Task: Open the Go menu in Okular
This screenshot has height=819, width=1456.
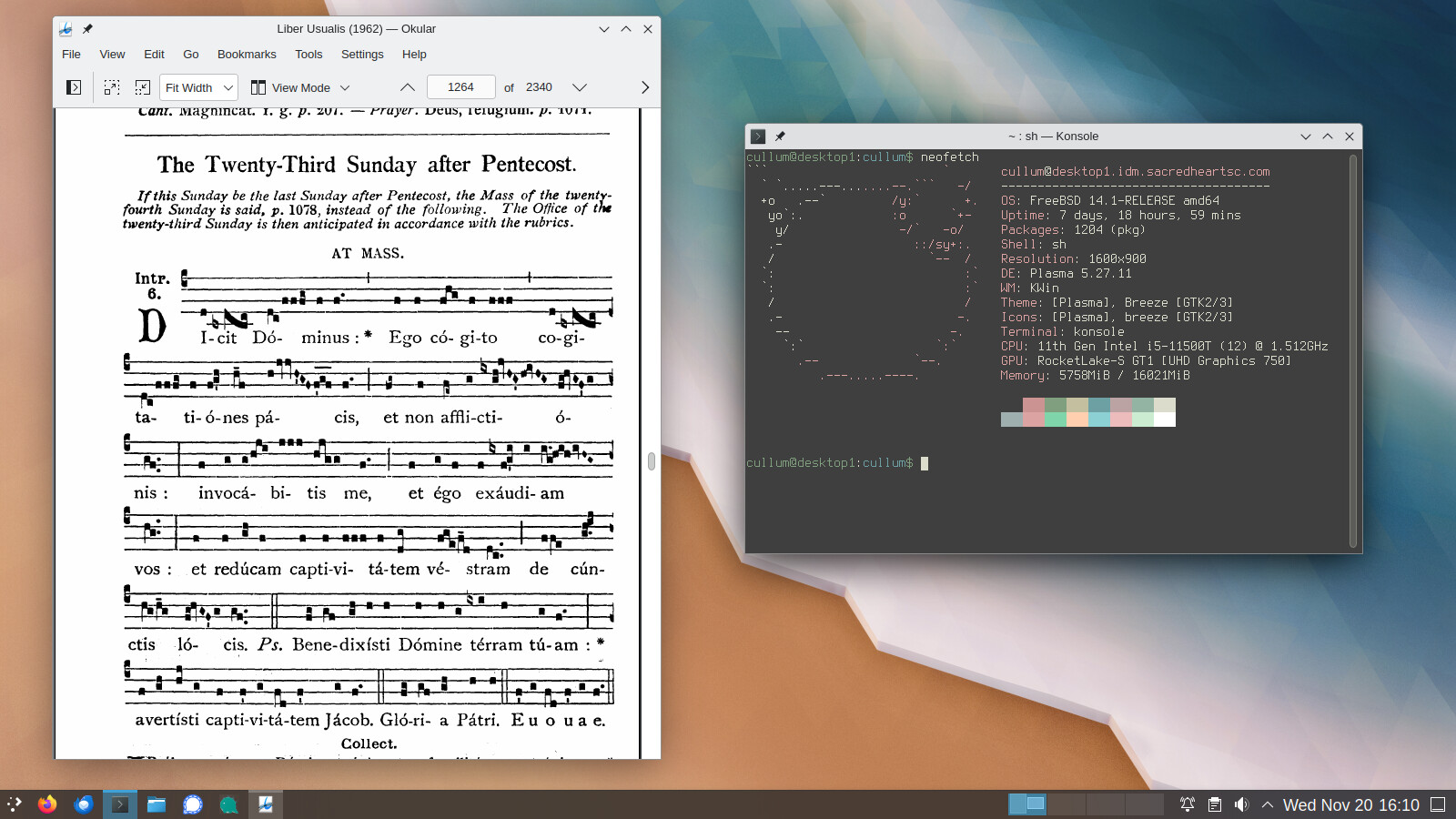Action: [191, 54]
